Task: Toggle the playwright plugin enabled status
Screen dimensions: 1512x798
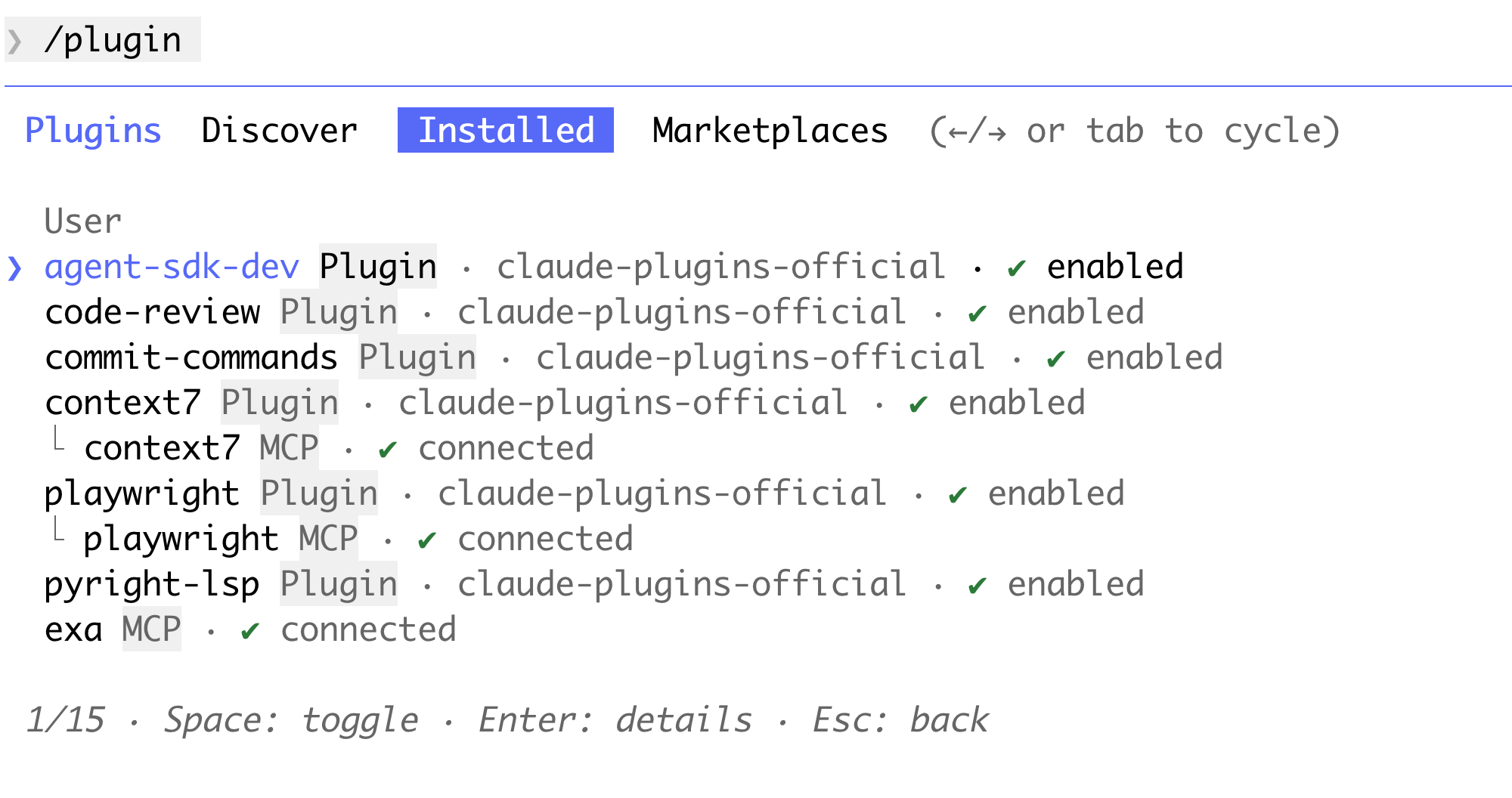Action: [1056, 494]
